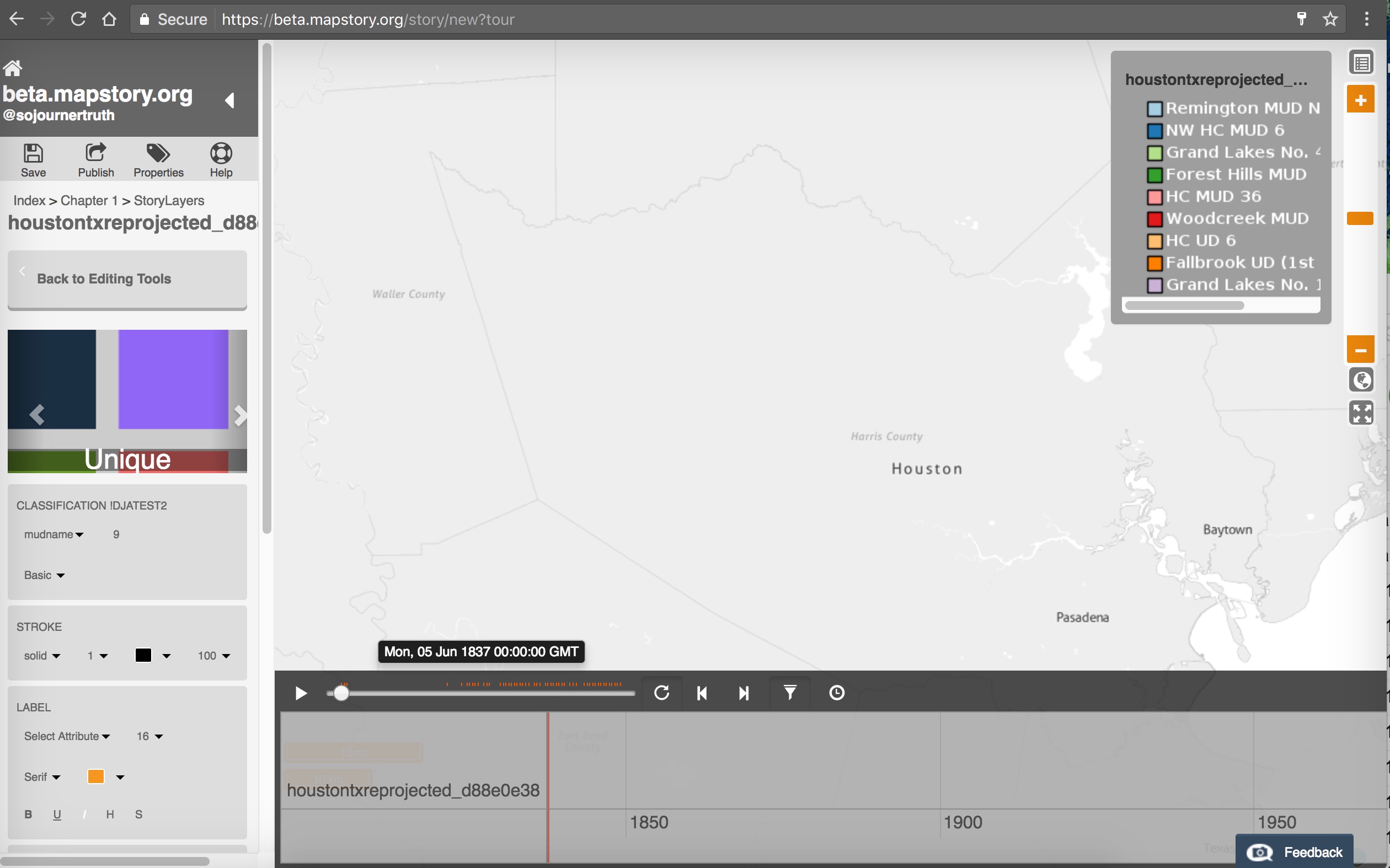The width and height of the screenshot is (1390, 868).
Task: Open the Help icon
Action: (x=221, y=159)
